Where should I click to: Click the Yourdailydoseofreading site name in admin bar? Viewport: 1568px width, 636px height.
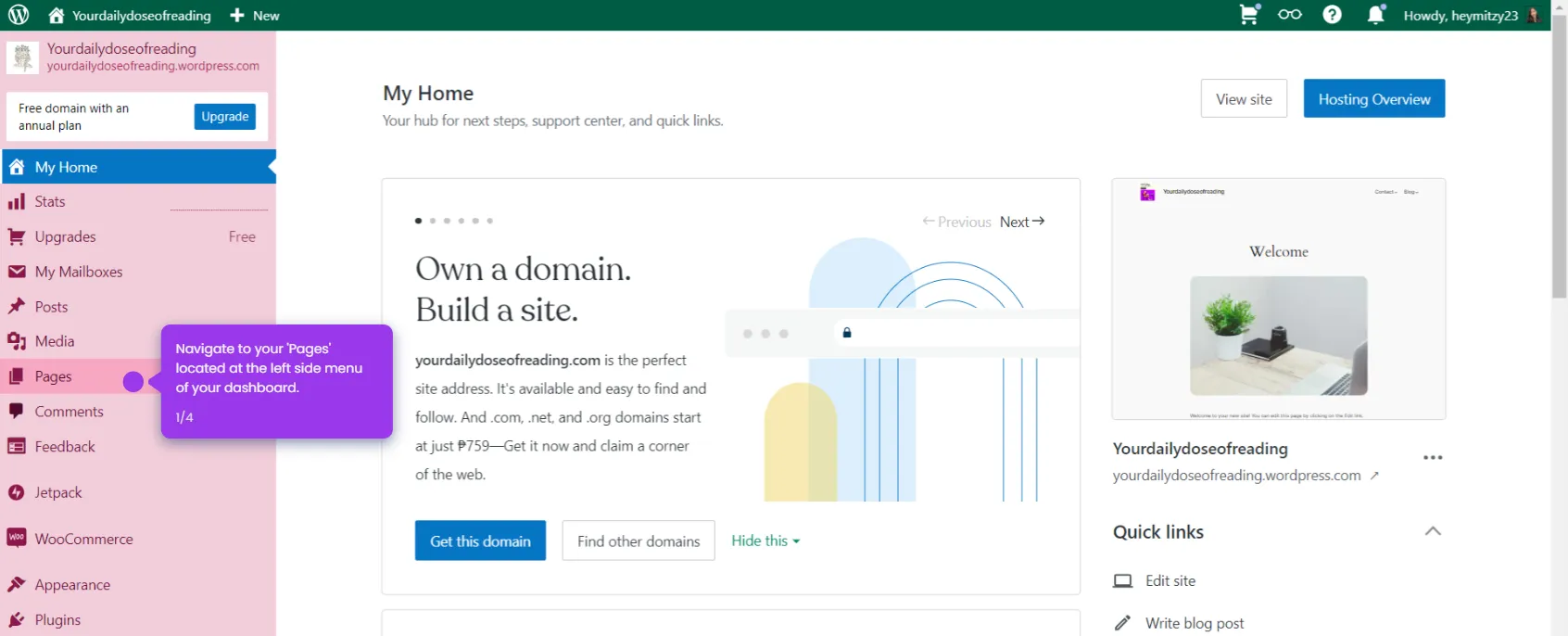pyautogui.click(x=142, y=16)
